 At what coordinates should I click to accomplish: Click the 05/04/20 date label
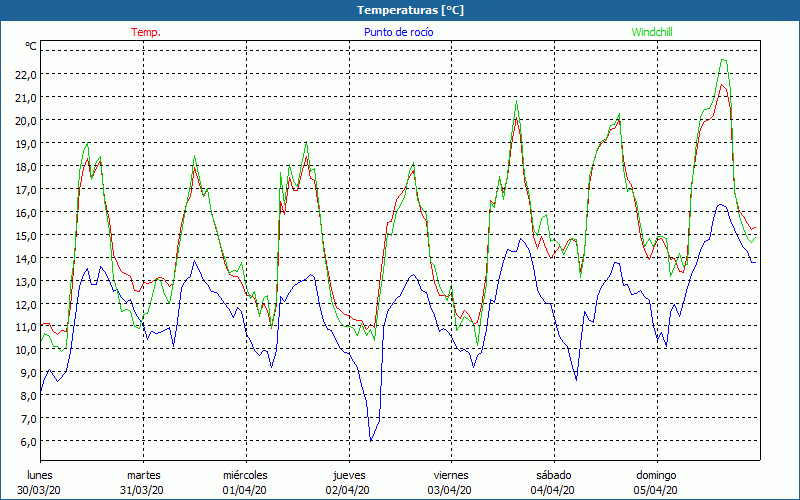(656, 490)
